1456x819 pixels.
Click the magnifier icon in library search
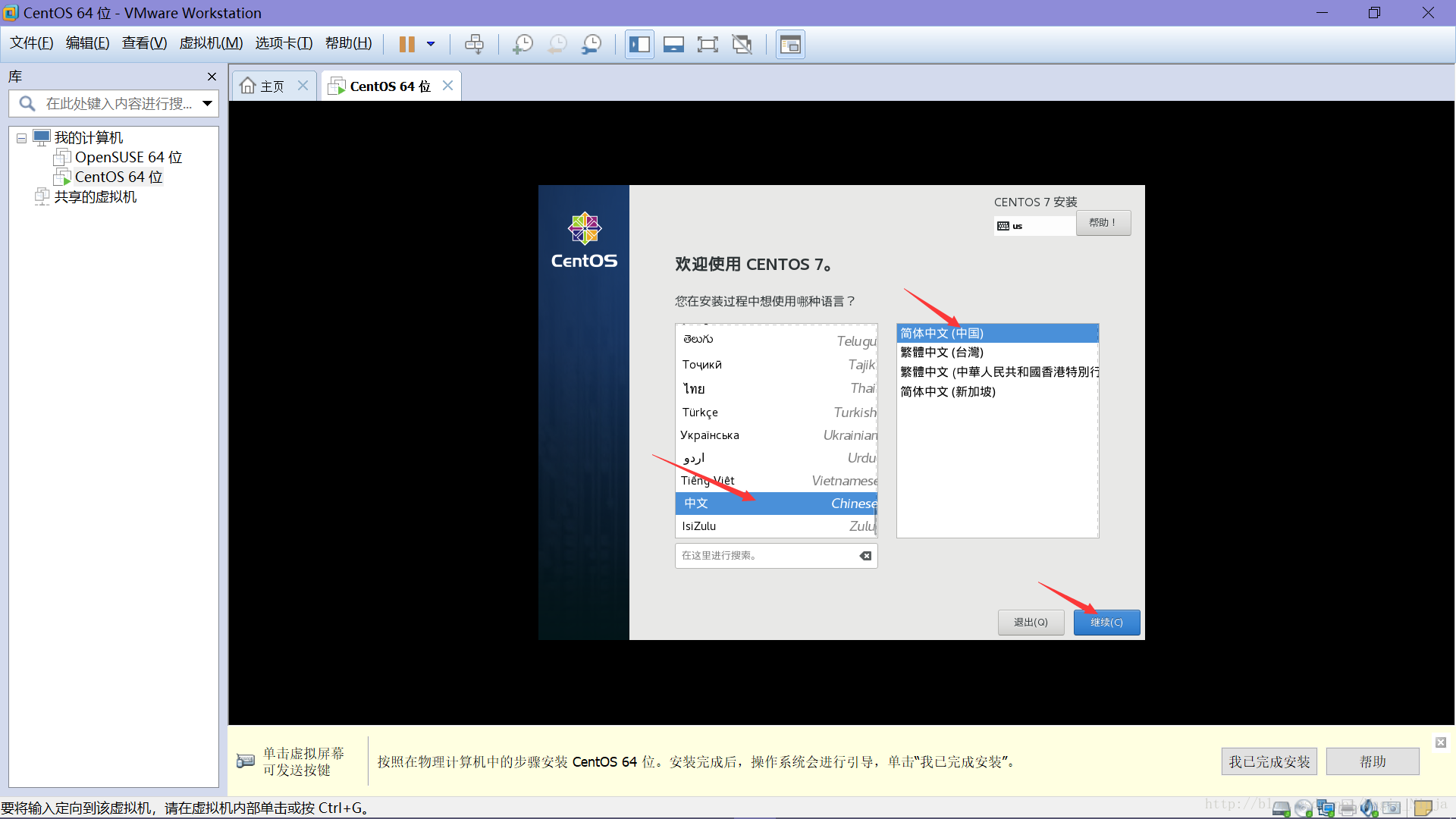[27, 103]
